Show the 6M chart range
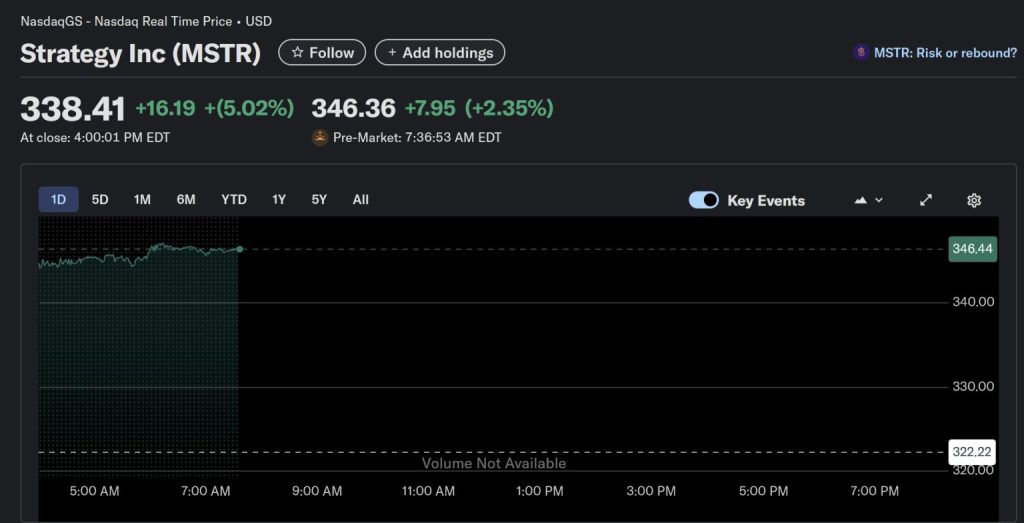Viewport: 1024px width, 523px height. [186, 200]
